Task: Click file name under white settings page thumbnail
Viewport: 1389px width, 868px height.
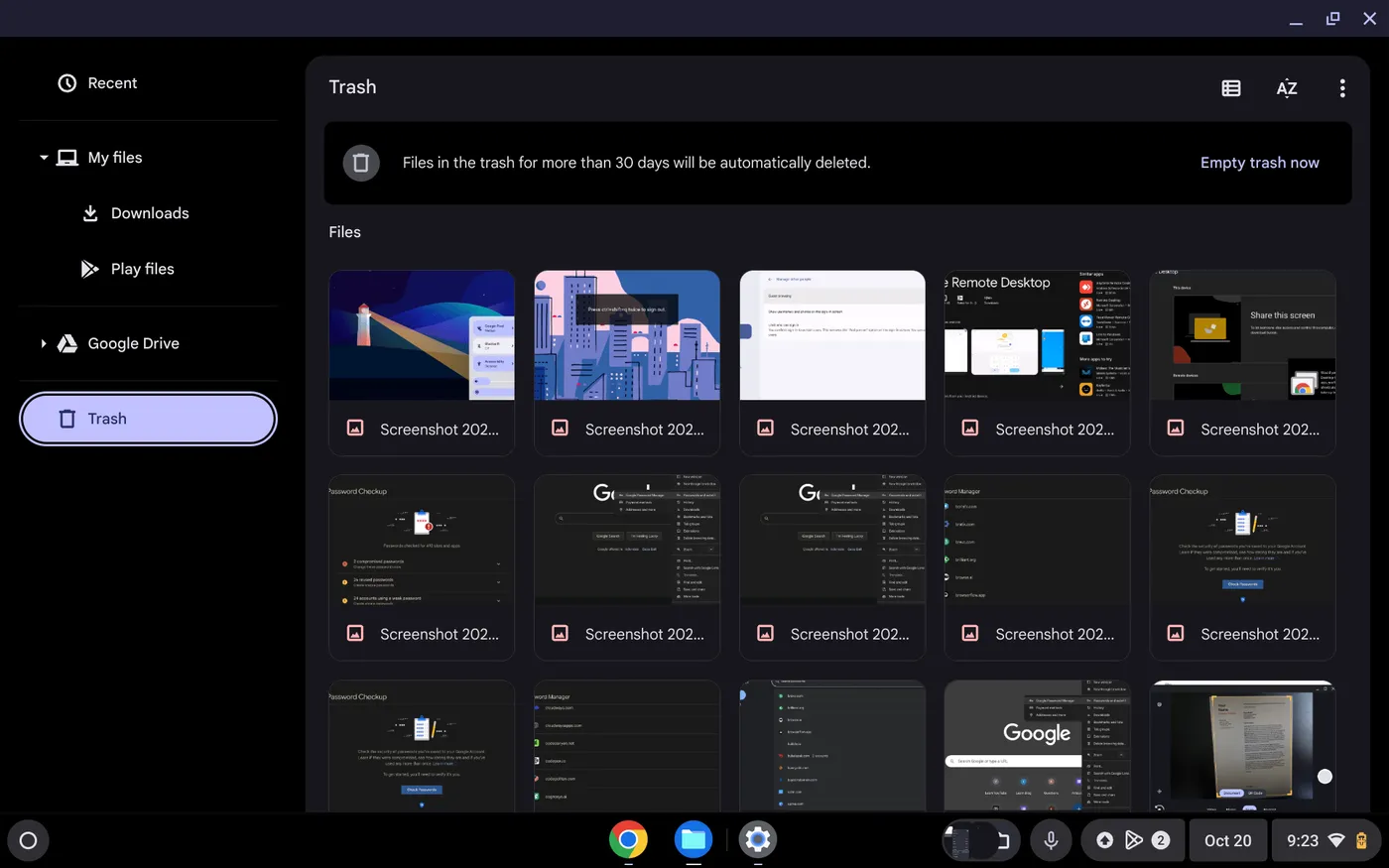Action: pyautogui.click(x=850, y=430)
